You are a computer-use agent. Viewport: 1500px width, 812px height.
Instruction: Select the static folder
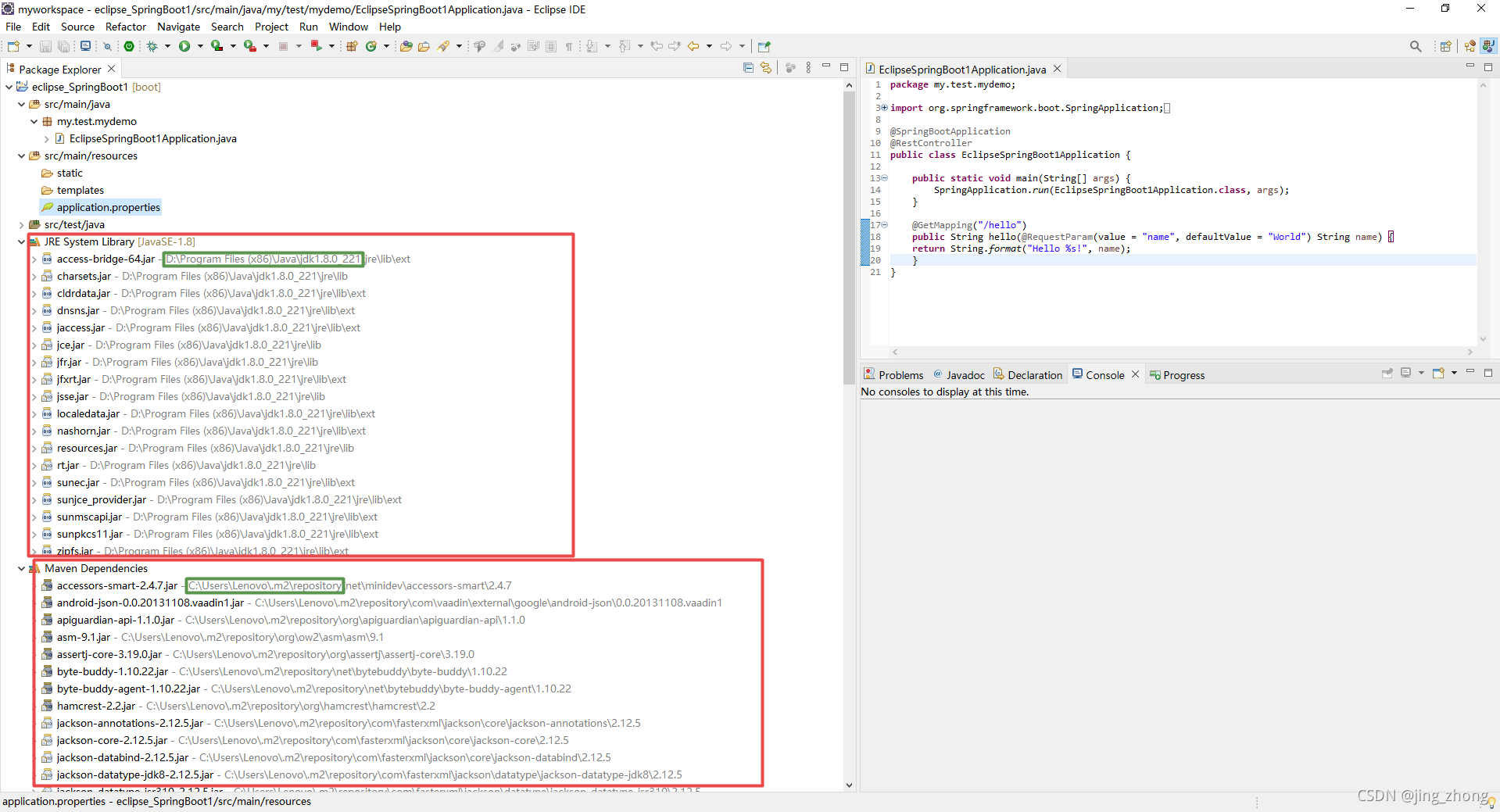click(62, 173)
